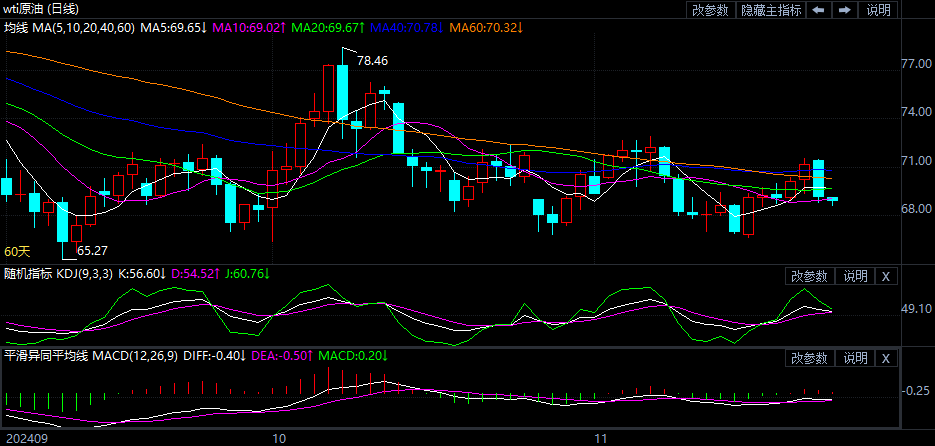Click the 77.00 price axis label
This screenshot has height=446, width=935.
pos(915,64)
